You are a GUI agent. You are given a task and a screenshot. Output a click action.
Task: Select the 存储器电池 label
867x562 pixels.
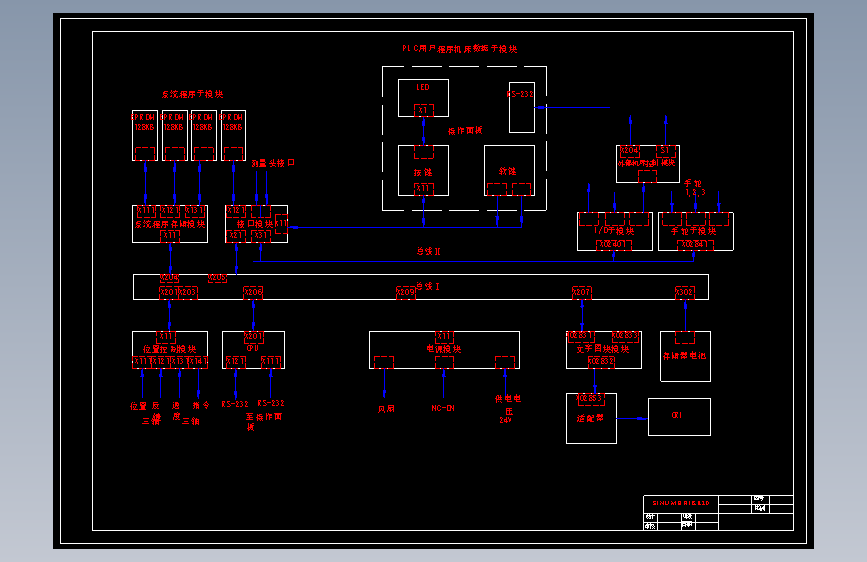685,356
